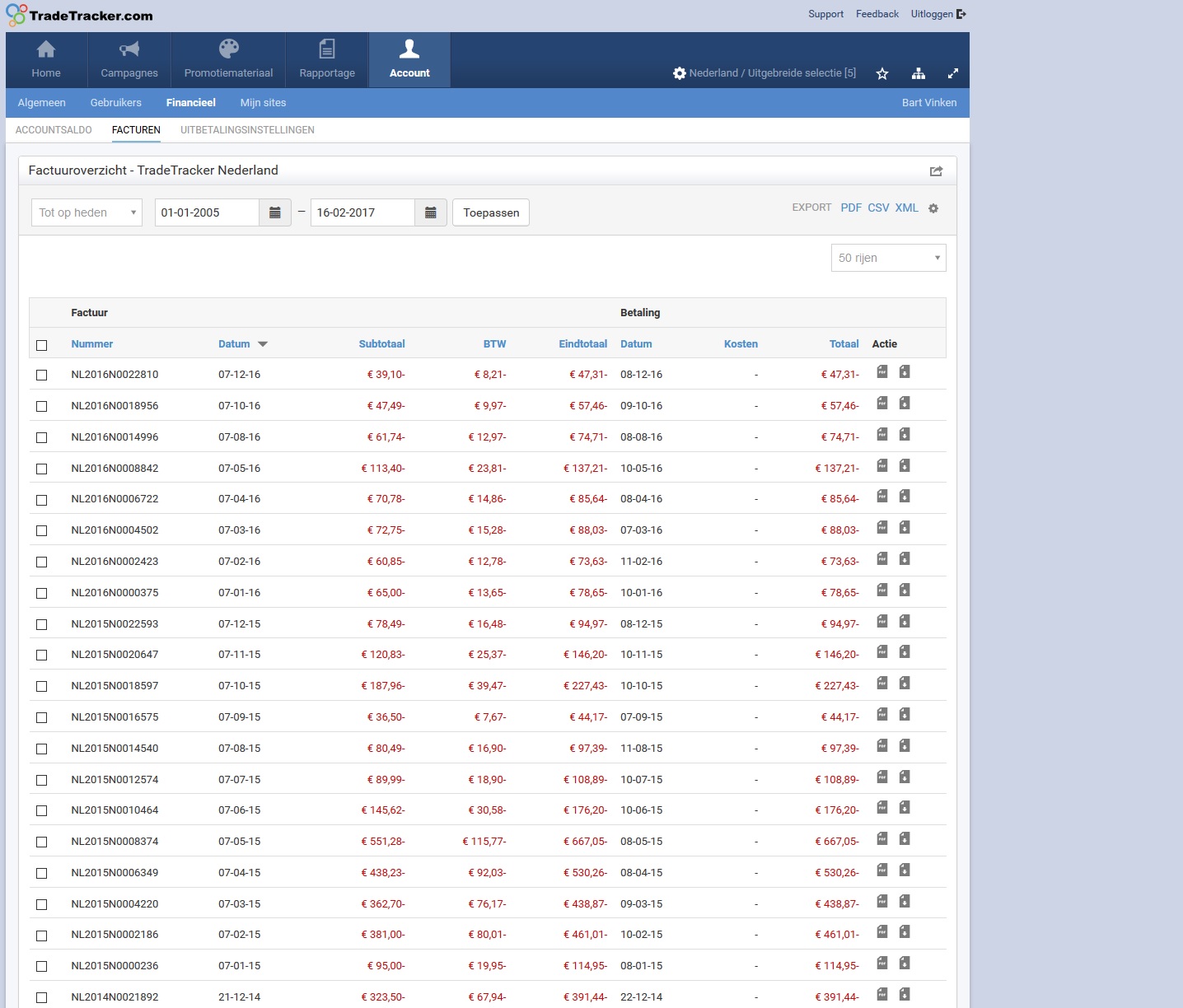
Task: Click the start date field 01-01-2005
Action: pyautogui.click(x=208, y=212)
